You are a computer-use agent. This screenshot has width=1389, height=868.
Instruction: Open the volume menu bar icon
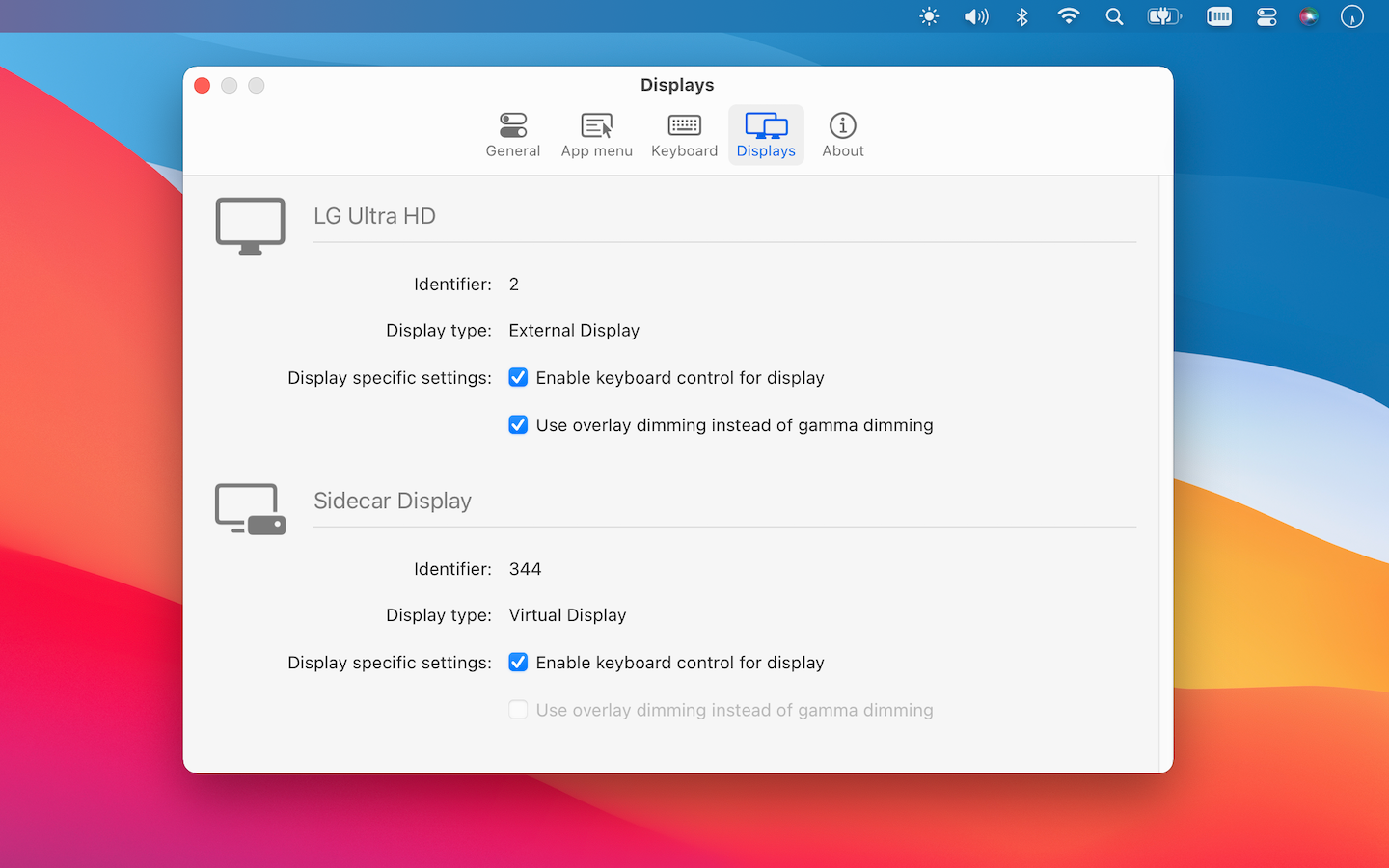click(x=976, y=16)
